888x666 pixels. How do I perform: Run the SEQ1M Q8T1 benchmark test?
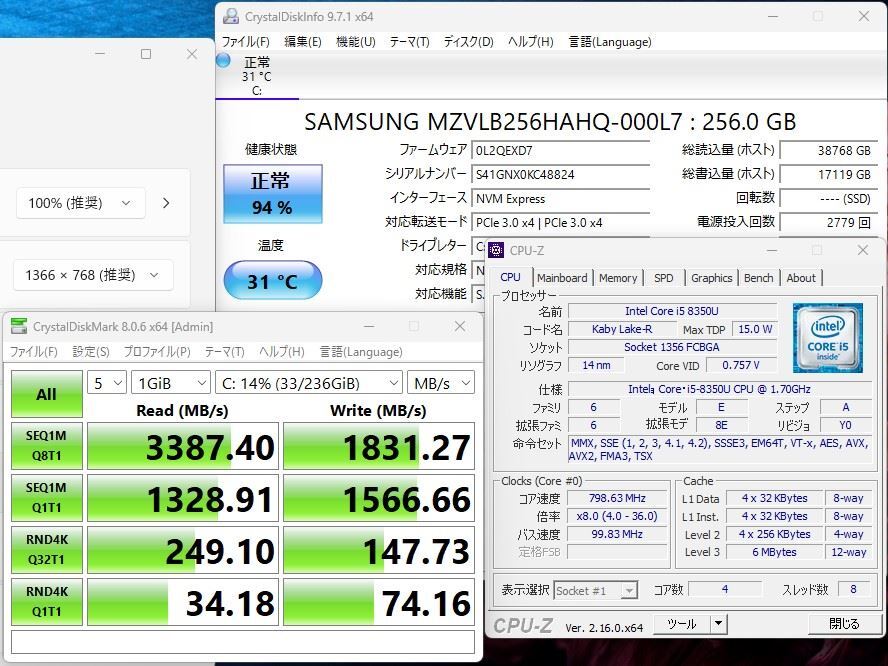point(46,444)
